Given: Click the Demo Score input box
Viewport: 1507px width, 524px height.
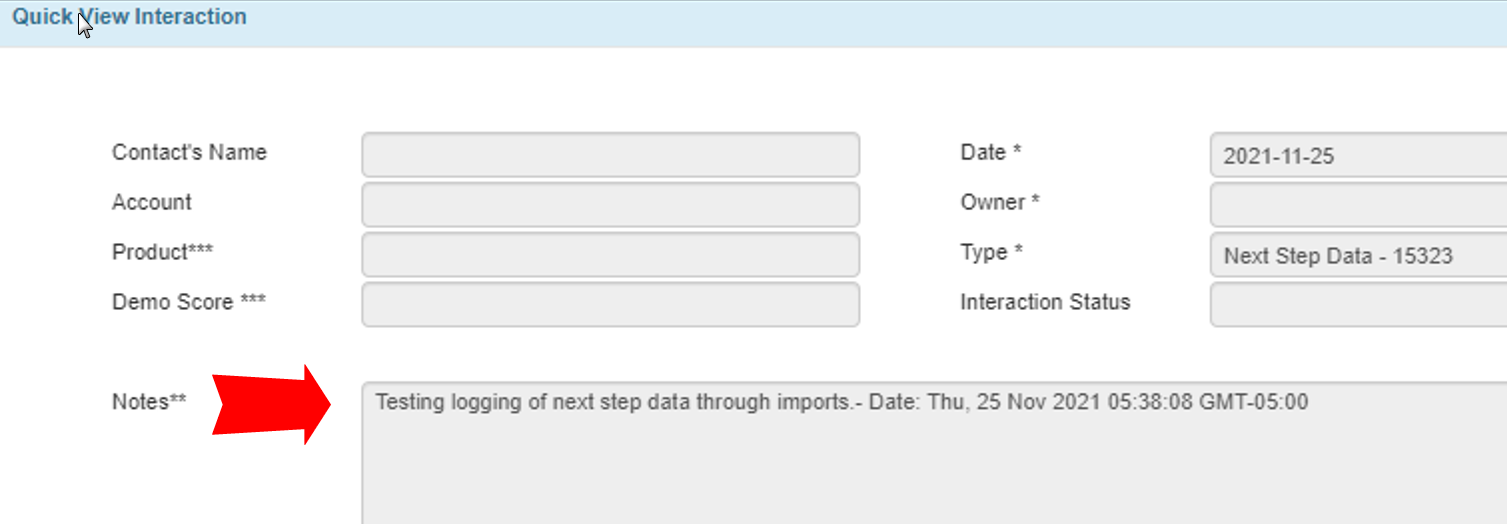Looking at the screenshot, I should [x=610, y=304].
